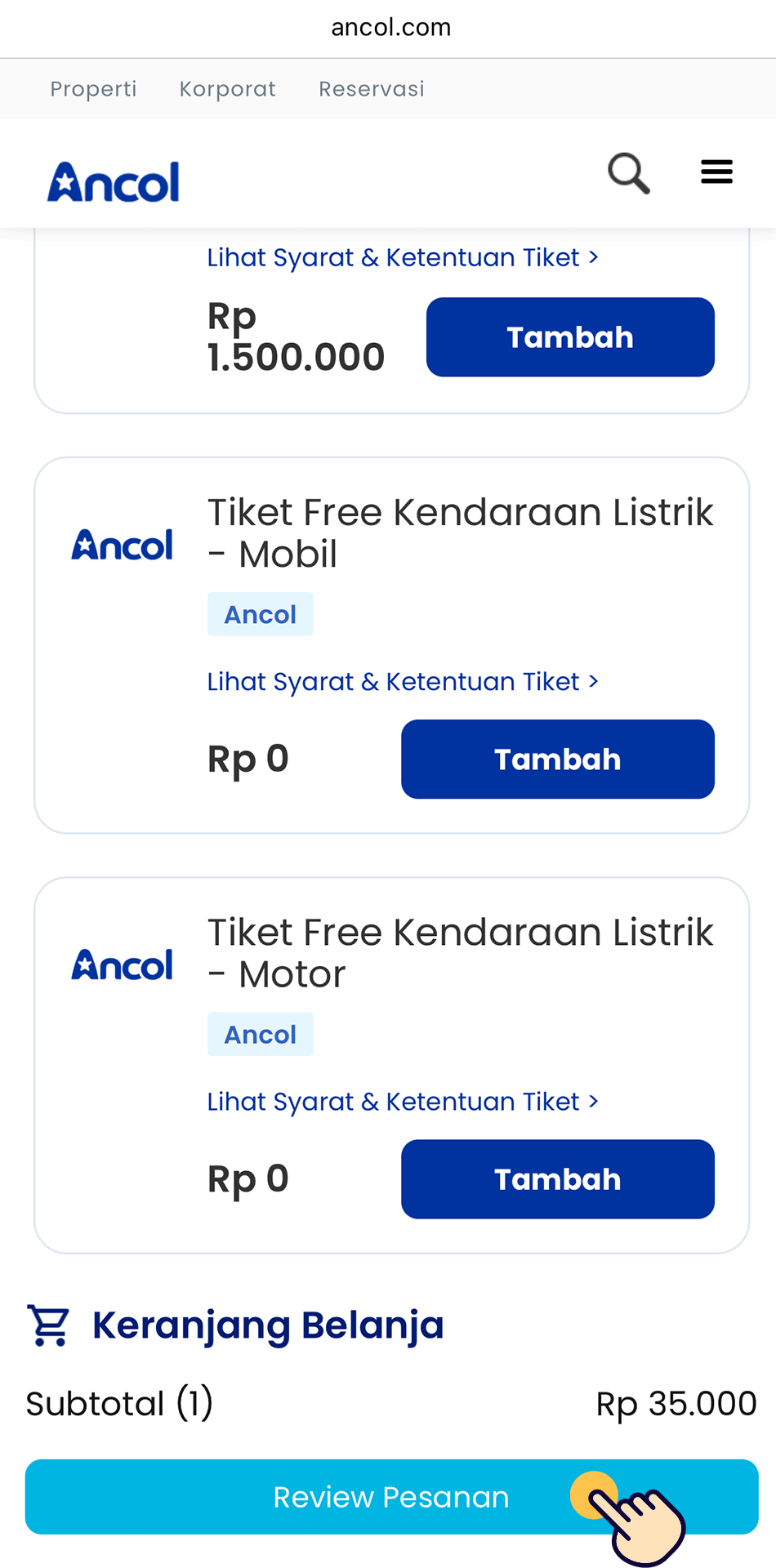This screenshot has height=1568, width=776.
Task: Go to the Reservasi menu item
Action: pyautogui.click(x=372, y=89)
